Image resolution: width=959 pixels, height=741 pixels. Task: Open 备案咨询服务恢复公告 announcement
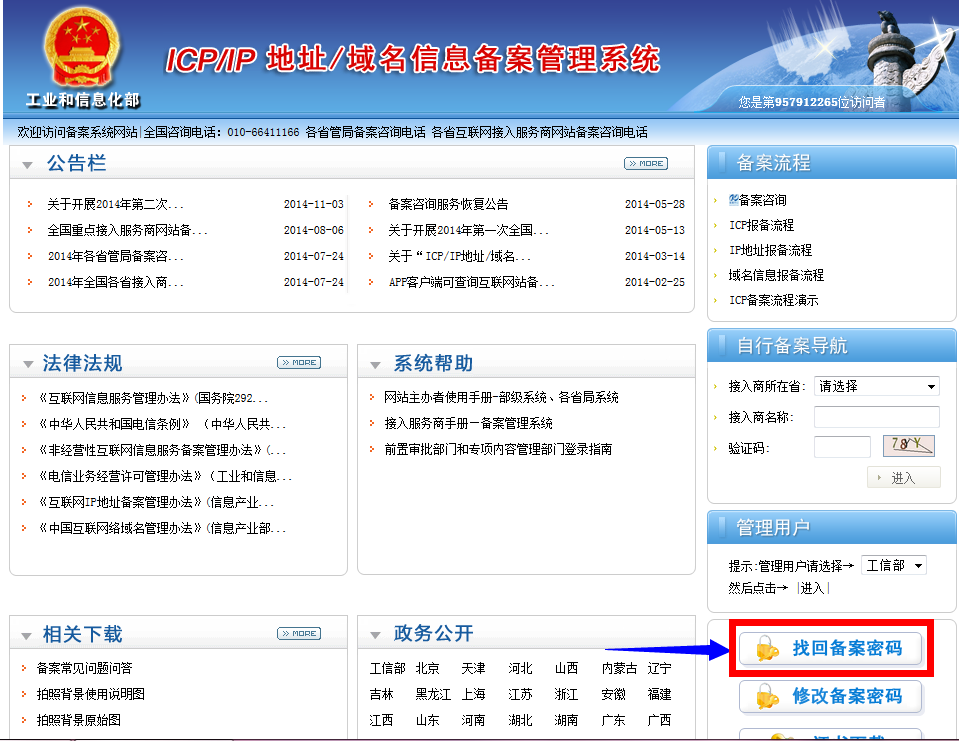click(x=448, y=204)
